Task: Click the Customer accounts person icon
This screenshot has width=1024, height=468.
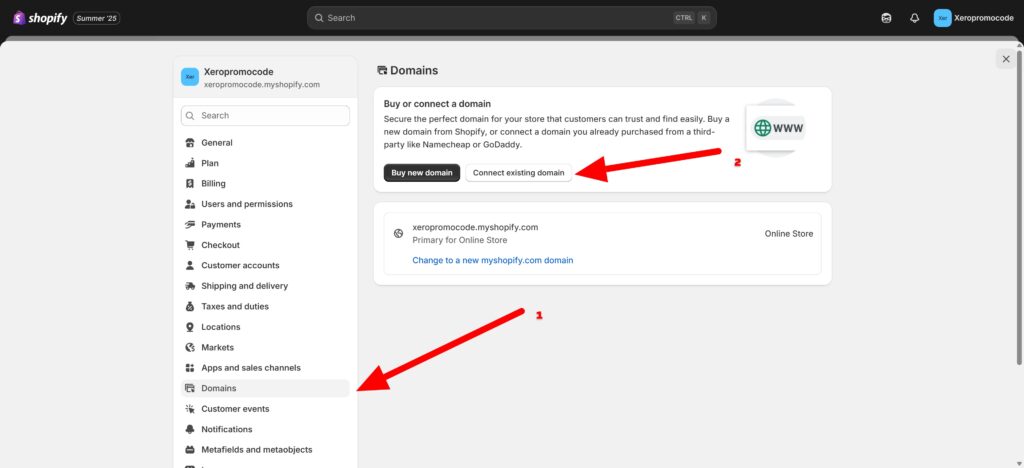Action: pyautogui.click(x=190, y=266)
